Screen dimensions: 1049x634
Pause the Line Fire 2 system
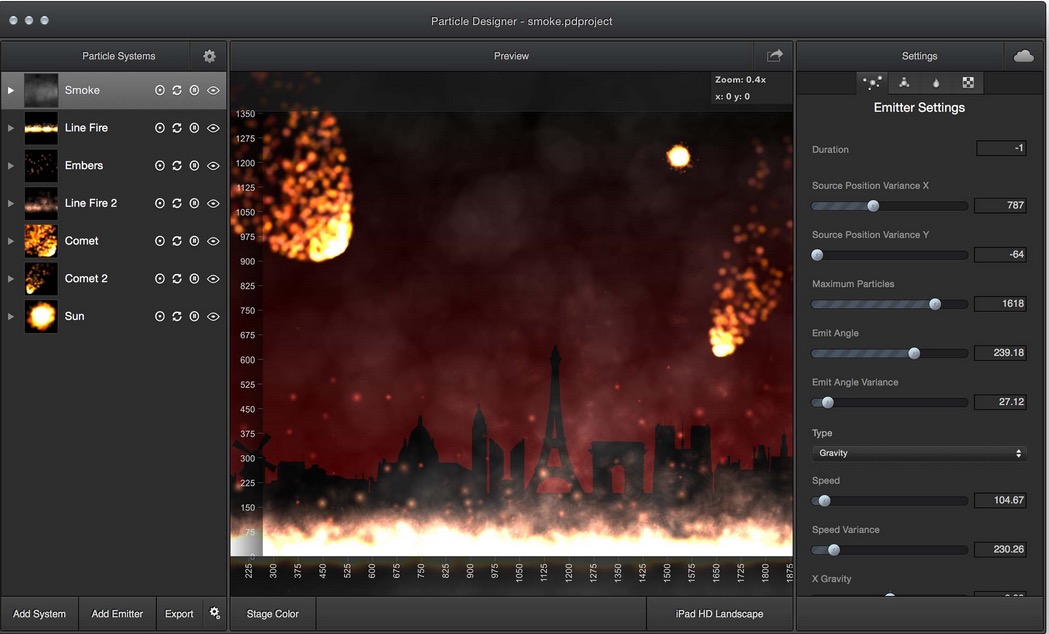194,203
